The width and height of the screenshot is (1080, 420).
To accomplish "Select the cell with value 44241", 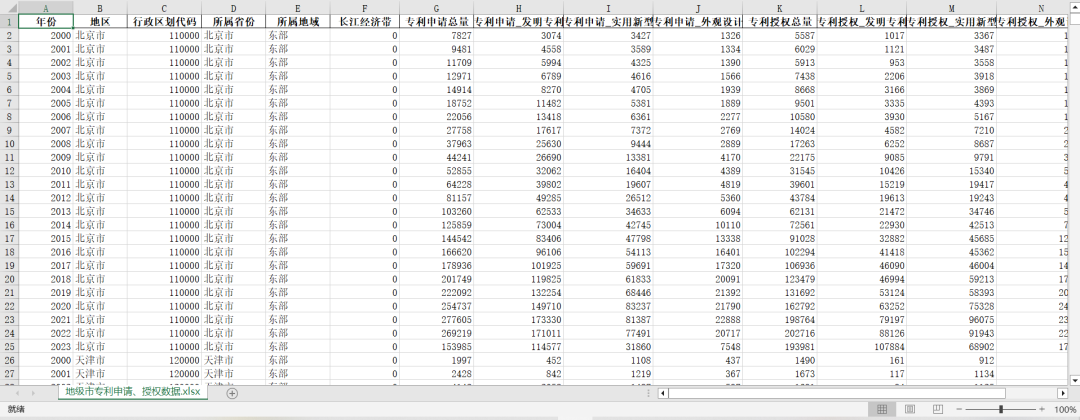I will pyautogui.click(x=437, y=157).
